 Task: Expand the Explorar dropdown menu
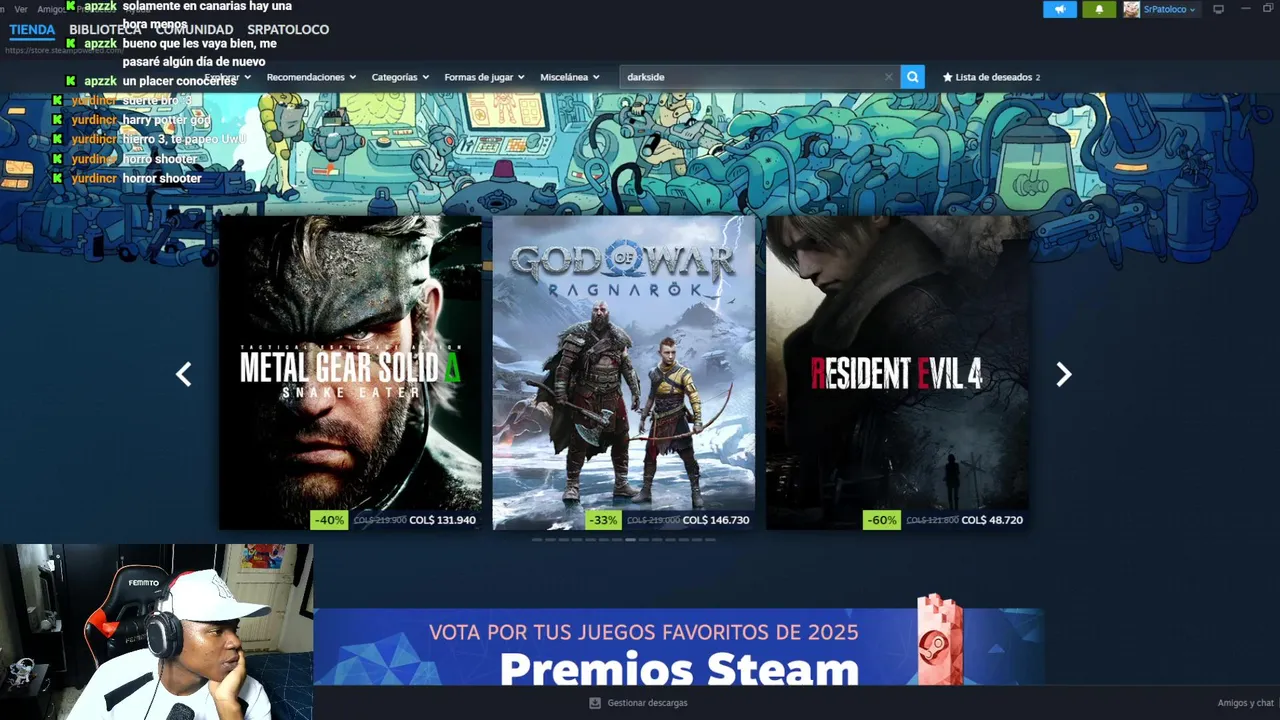(228, 77)
